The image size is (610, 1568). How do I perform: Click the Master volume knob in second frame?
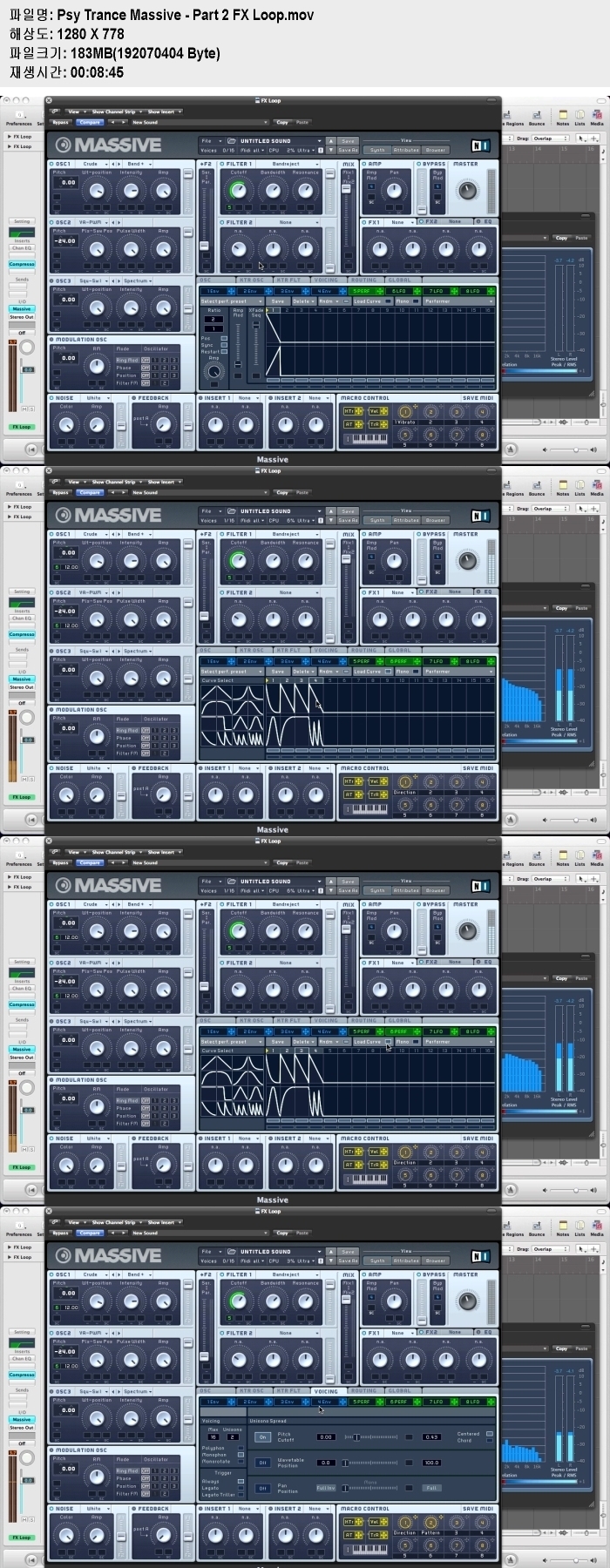pos(468,561)
